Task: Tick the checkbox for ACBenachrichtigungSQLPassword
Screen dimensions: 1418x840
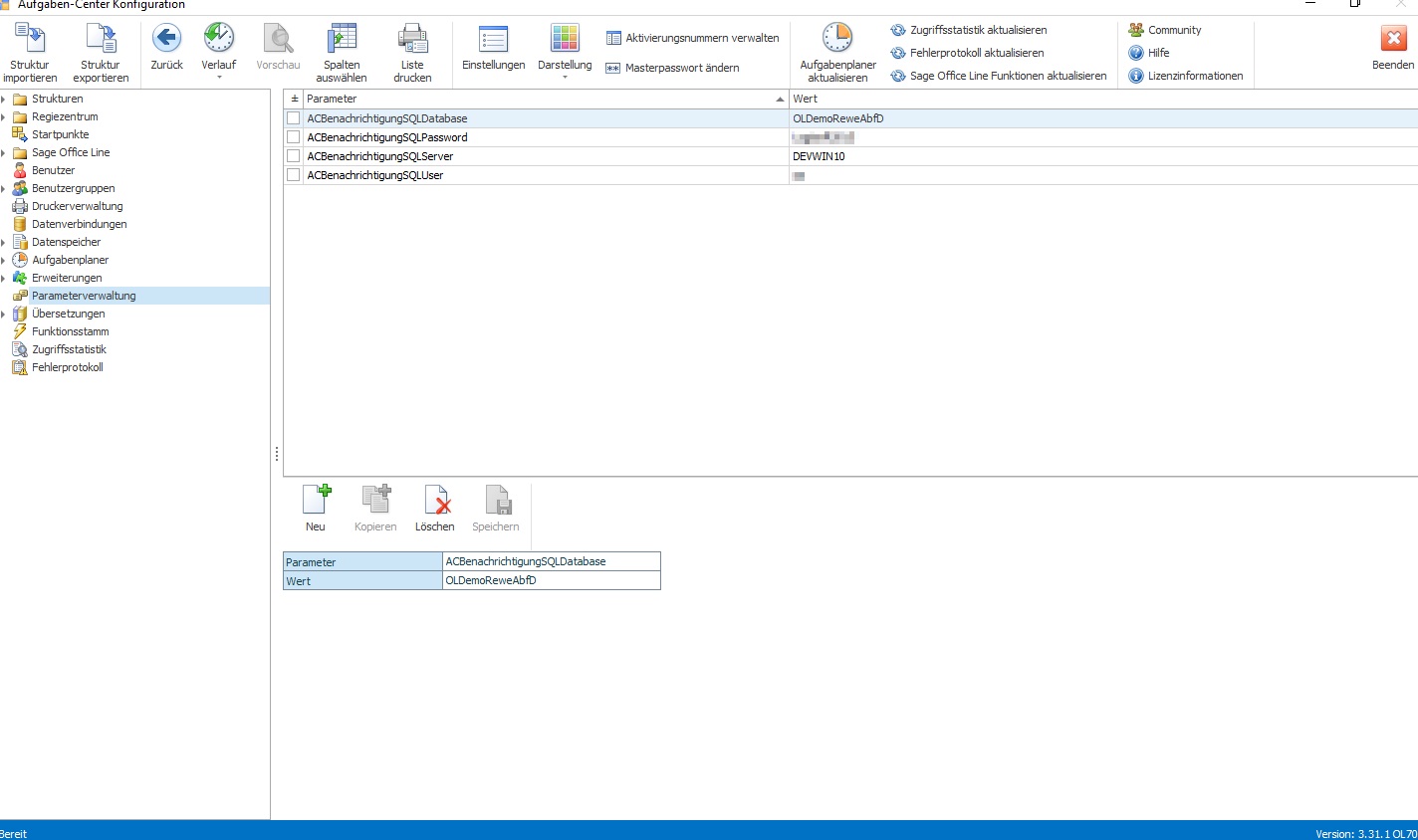Action: tap(293, 136)
